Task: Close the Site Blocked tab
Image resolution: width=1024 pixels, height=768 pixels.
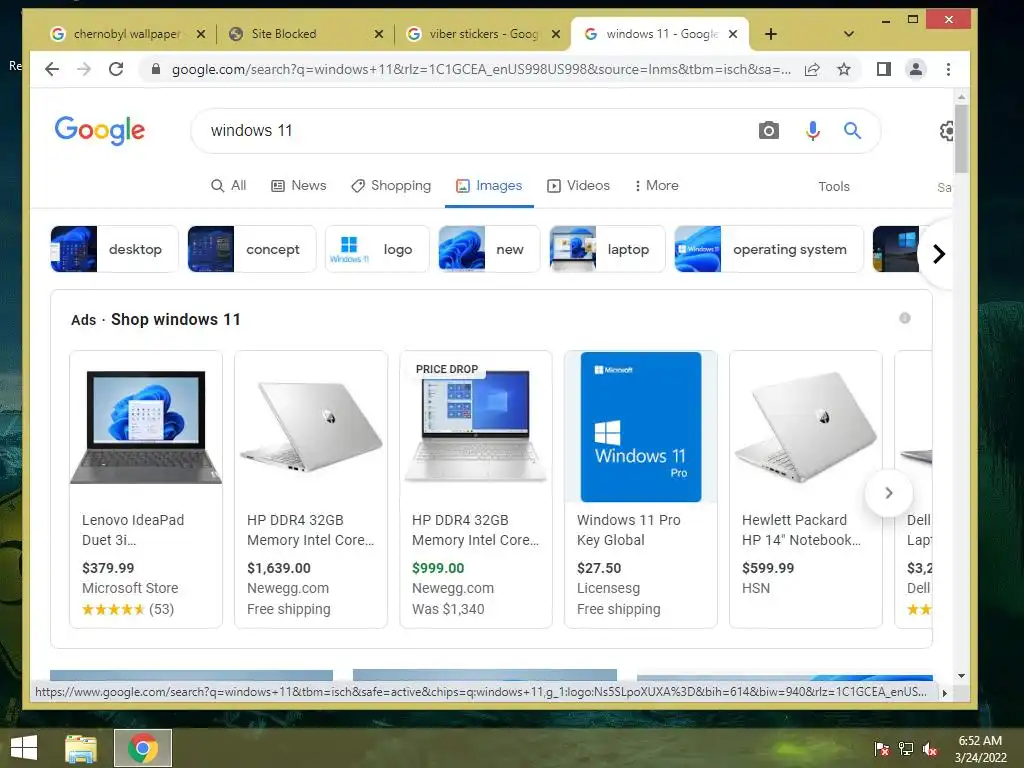Action: (379, 34)
